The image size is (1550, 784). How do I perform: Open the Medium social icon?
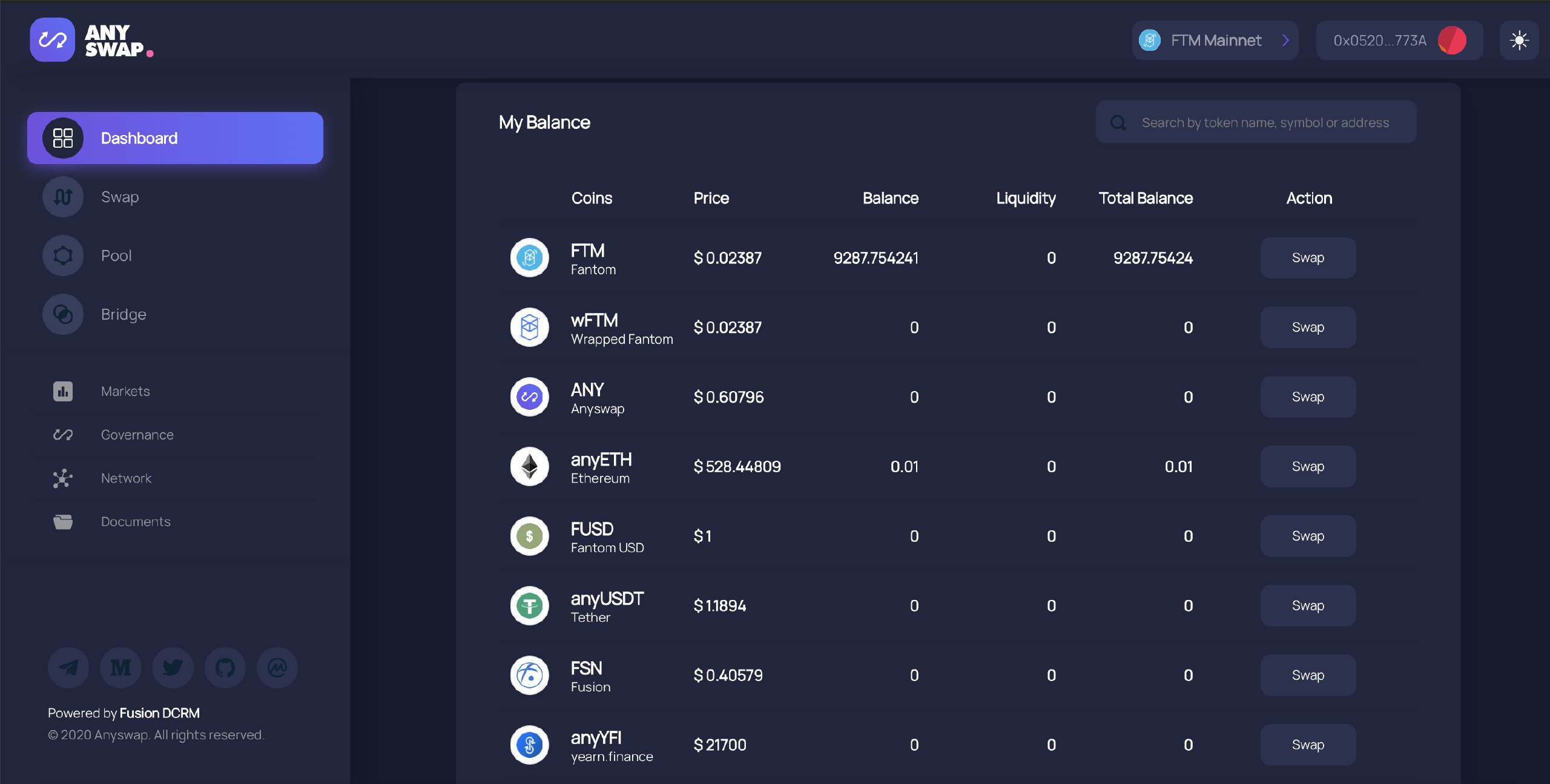pyautogui.click(x=120, y=668)
